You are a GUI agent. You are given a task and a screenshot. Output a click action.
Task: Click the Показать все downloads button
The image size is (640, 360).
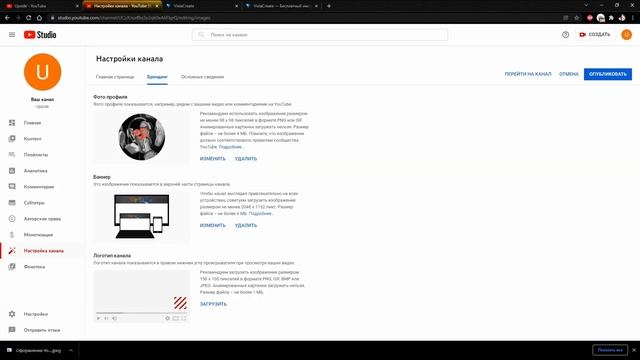[x=610, y=350]
